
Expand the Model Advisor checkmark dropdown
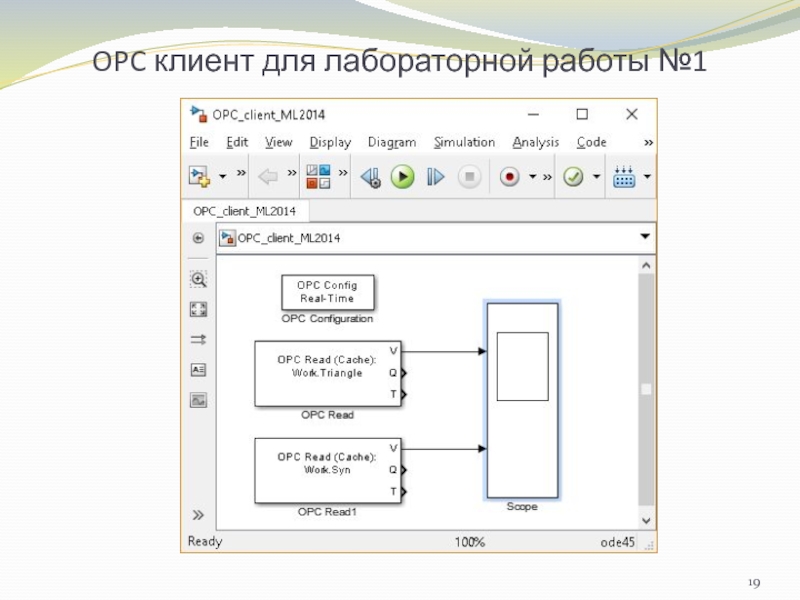(x=596, y=177)
